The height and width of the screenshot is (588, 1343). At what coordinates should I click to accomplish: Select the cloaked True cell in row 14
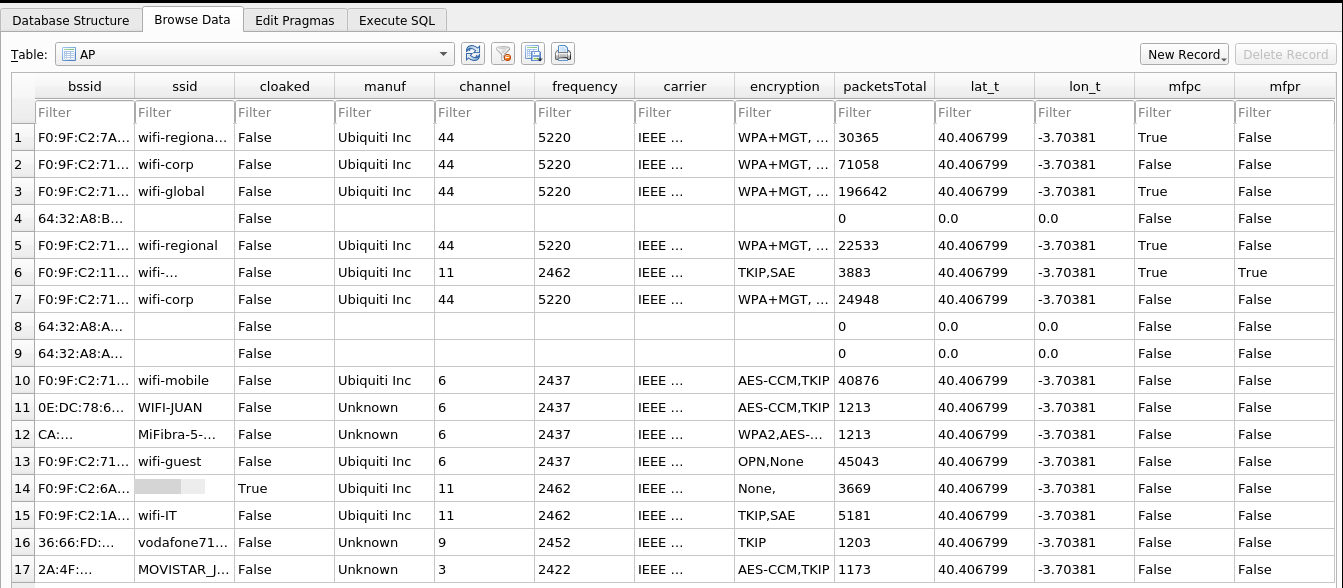[x=284, y=488]
